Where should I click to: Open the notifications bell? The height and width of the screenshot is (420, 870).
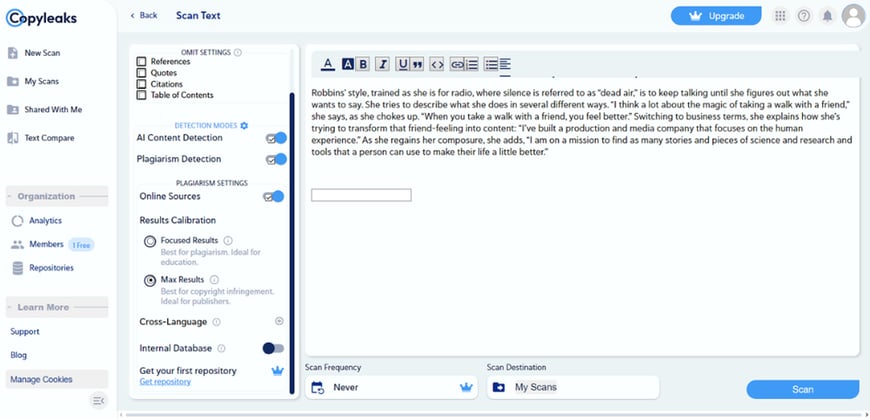pyautogui.click(x=828, y=16)
